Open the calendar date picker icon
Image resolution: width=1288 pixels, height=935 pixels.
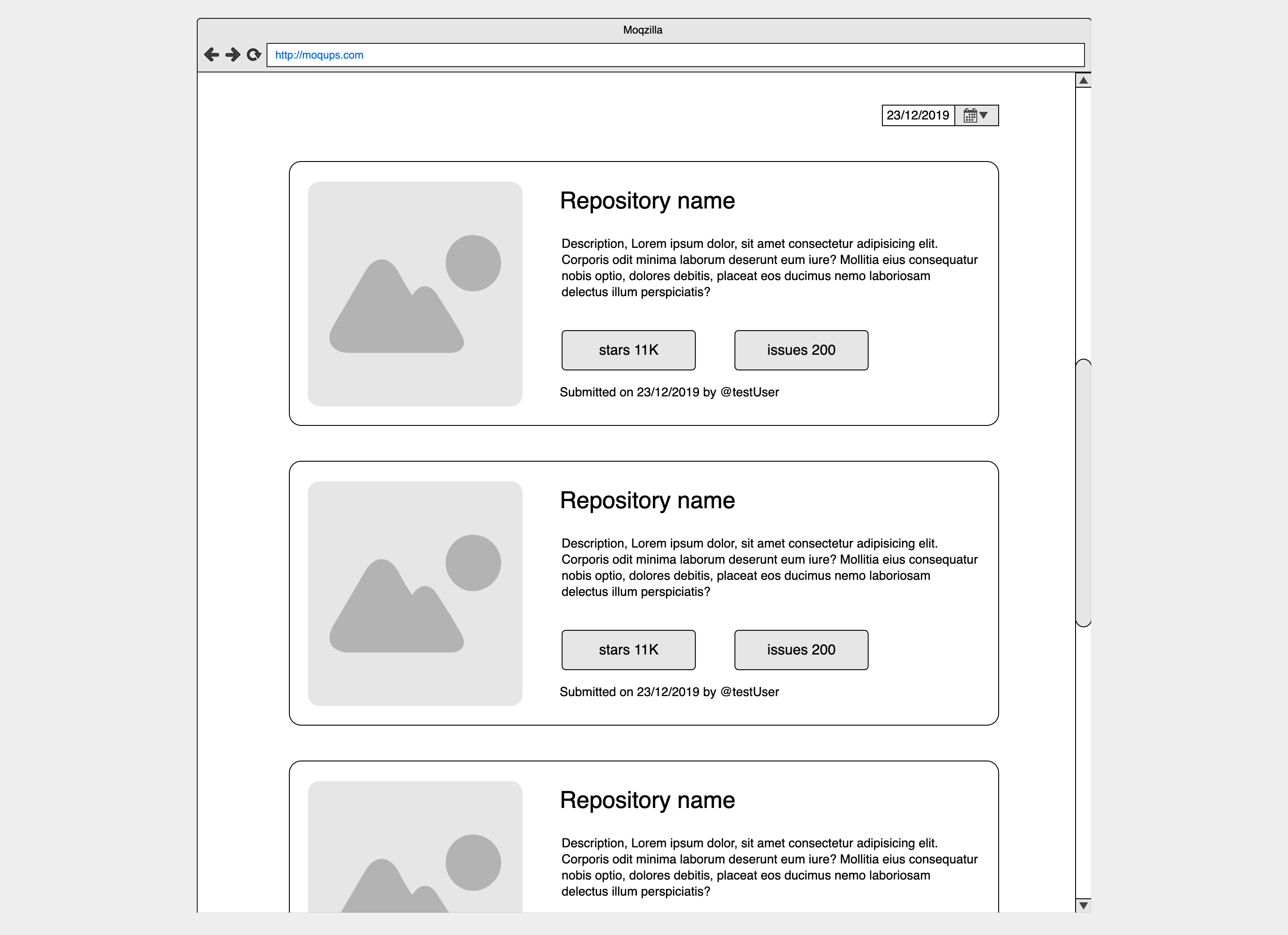[x=970, y=115]
